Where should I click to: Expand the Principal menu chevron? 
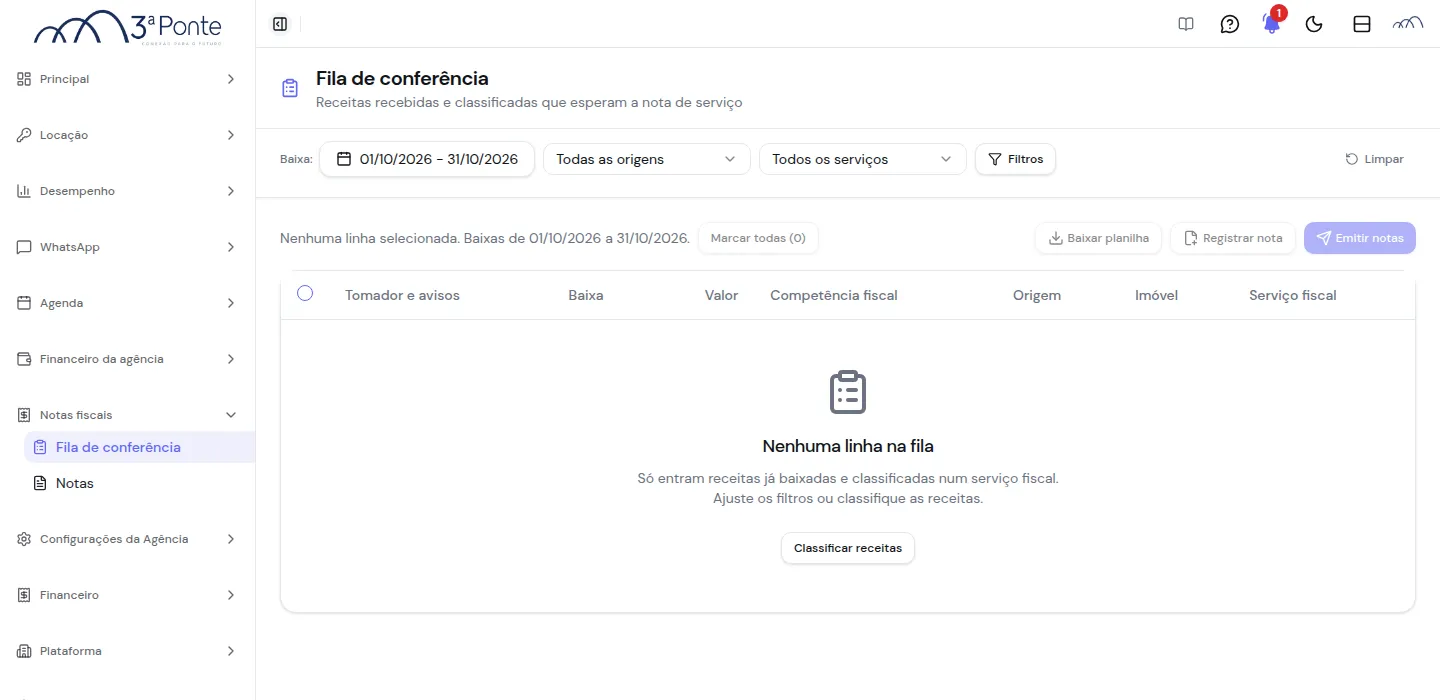(x=231, y=79)
